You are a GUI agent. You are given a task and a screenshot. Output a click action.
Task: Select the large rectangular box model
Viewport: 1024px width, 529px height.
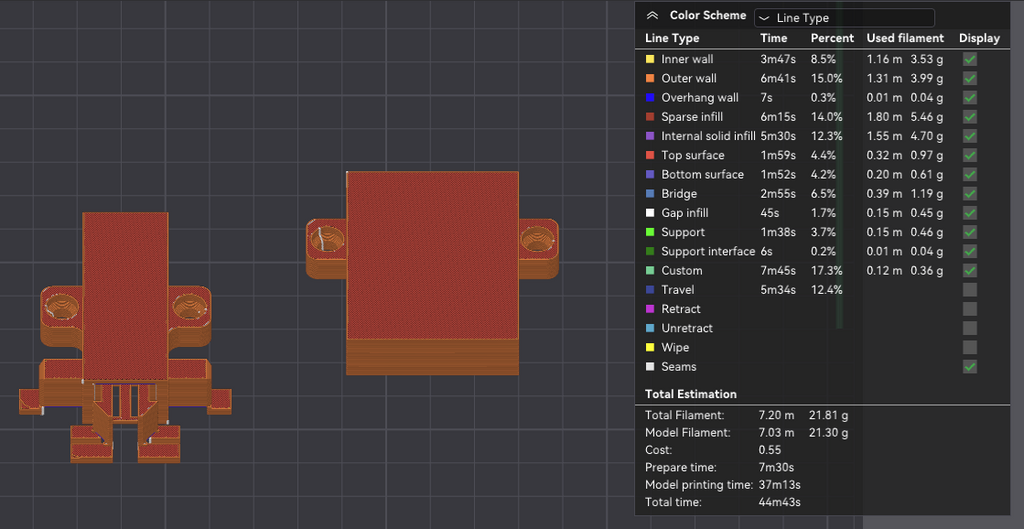pyautogui.click(x=432, y=272)
